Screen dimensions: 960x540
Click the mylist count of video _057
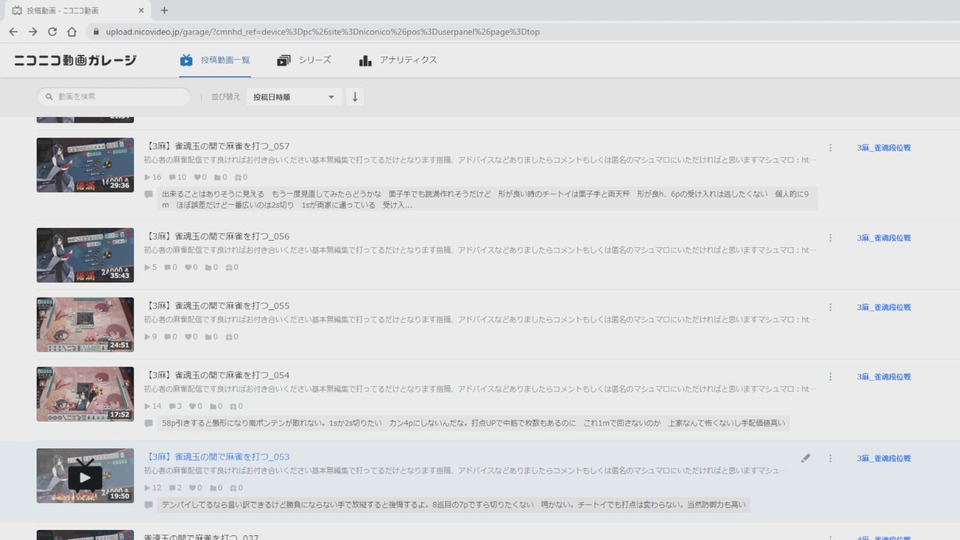(220, 177)
